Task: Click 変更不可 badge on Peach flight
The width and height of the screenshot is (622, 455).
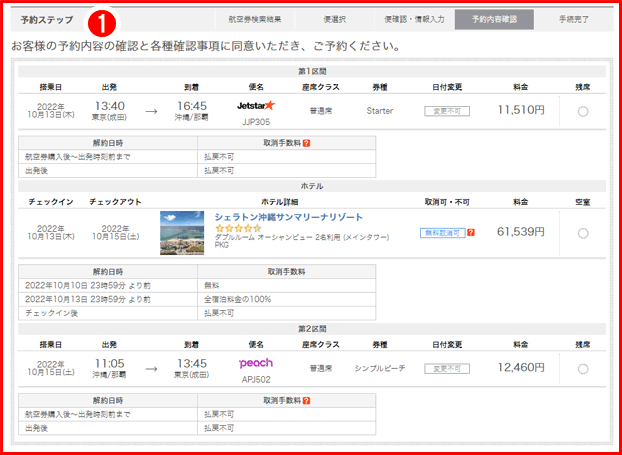Action: (447, 369)
